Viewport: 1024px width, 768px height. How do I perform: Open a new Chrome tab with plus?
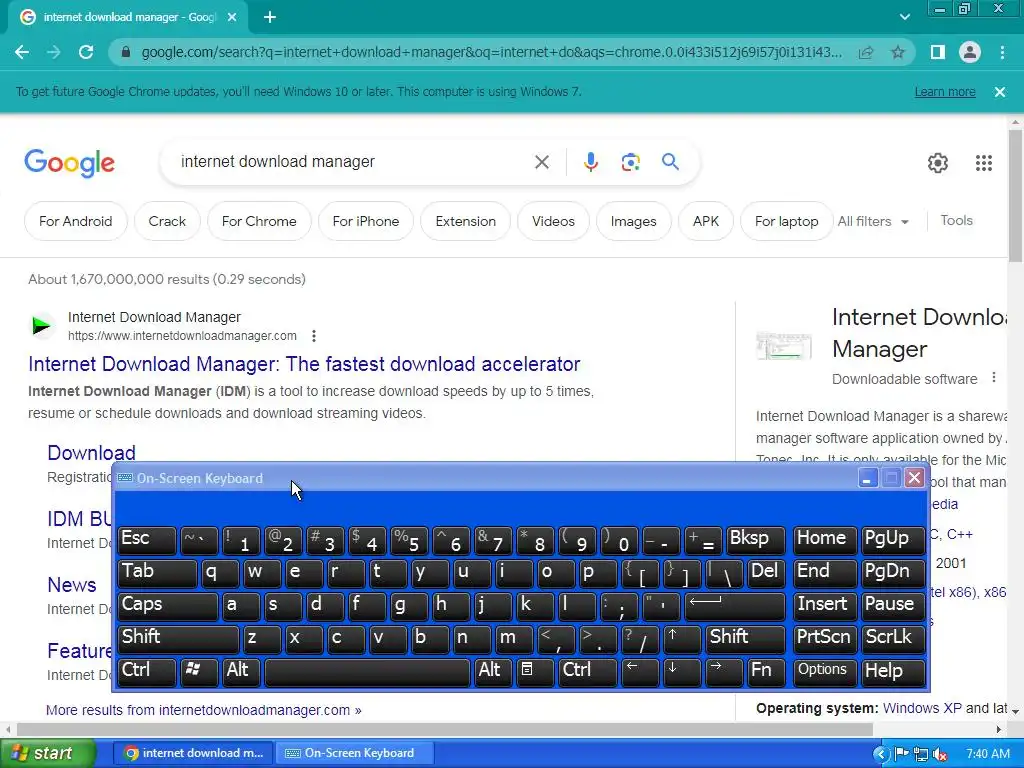click(x=270, y=18)
